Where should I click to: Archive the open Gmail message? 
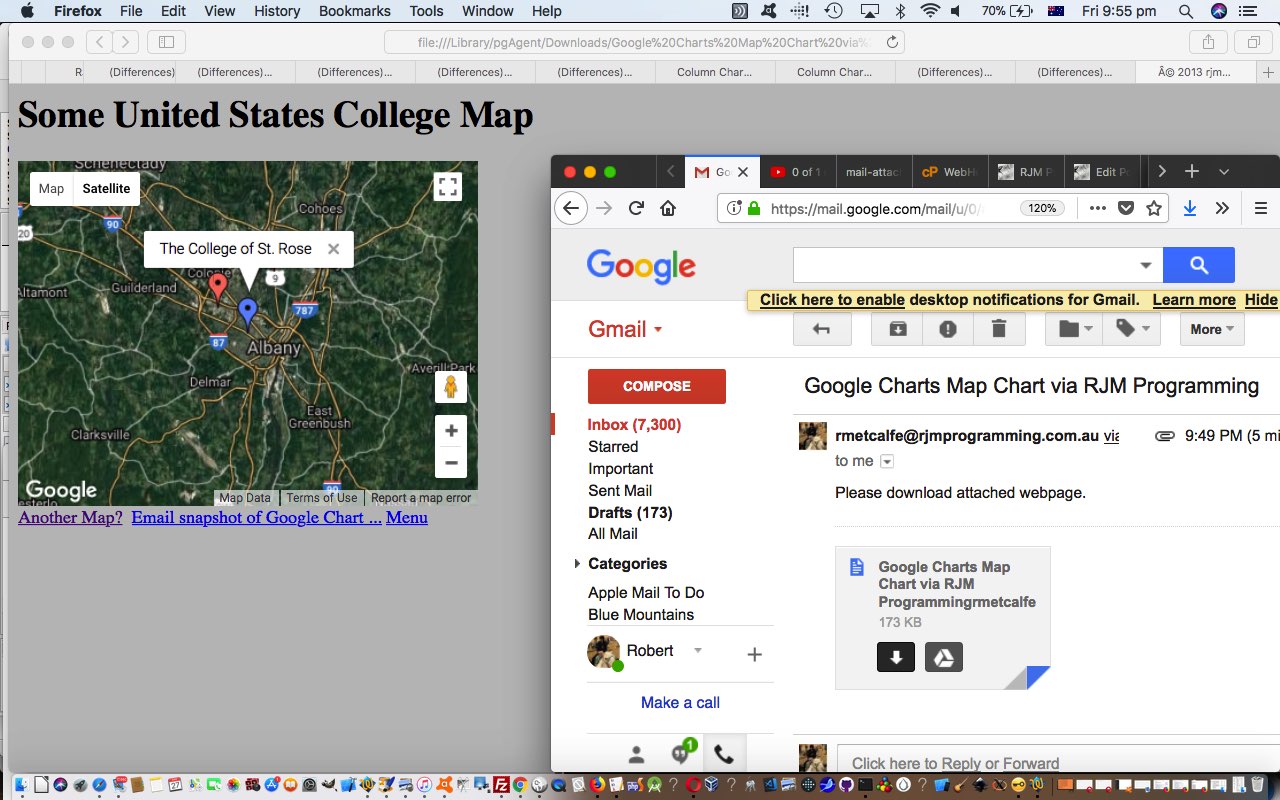[898, 329]
